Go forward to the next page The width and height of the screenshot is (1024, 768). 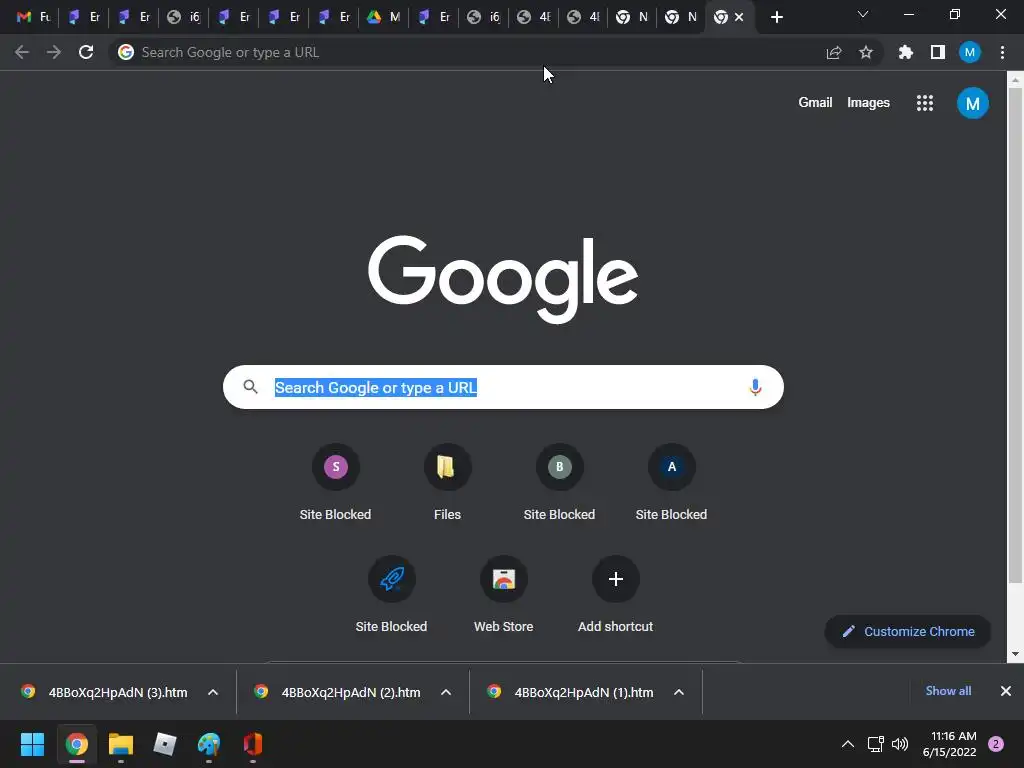pyautogui.click(x=54, y=52)
